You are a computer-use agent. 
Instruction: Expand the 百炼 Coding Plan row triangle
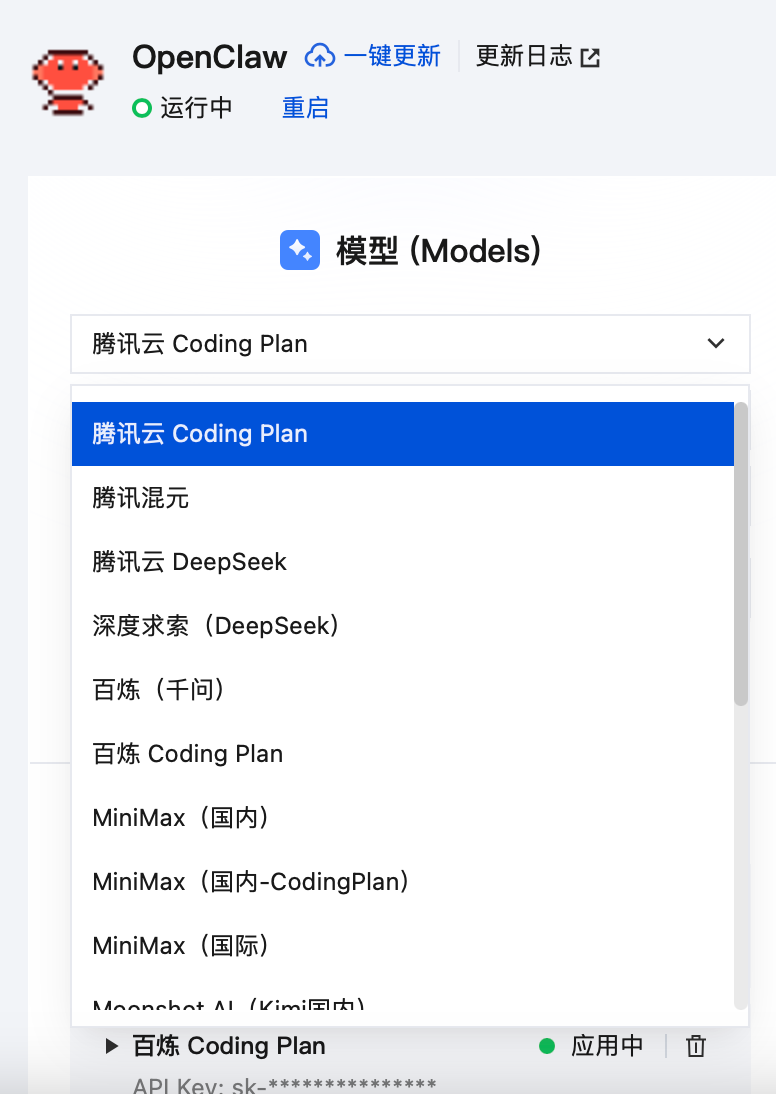[x=112, y=1046]
